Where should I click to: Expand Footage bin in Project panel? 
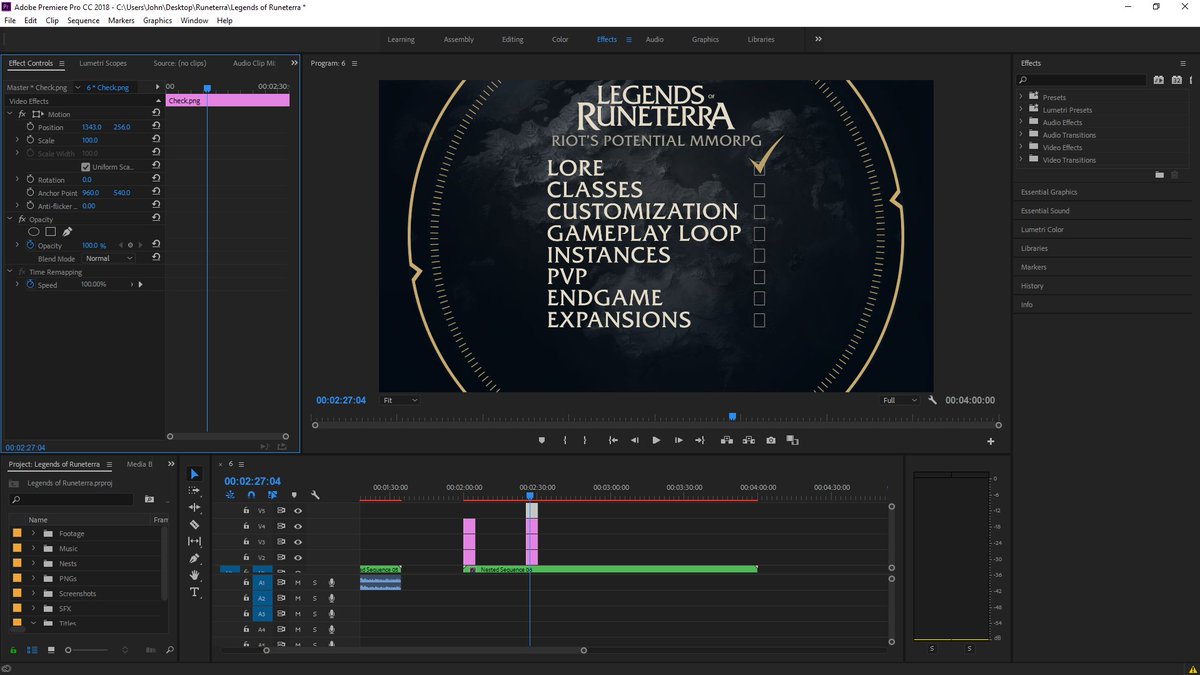[x=34, y=533]
